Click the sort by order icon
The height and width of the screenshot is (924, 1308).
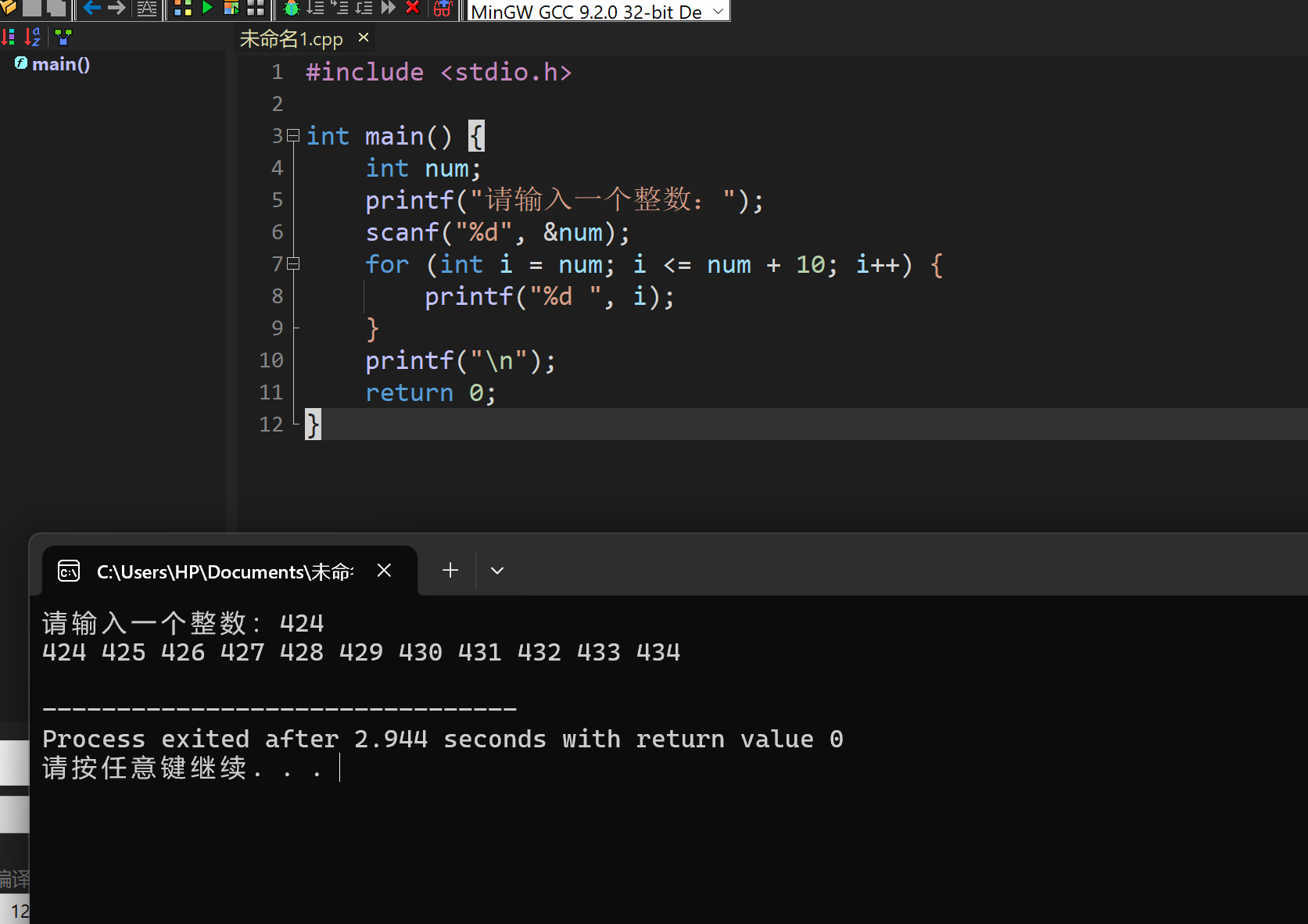(x=9, y=37)
